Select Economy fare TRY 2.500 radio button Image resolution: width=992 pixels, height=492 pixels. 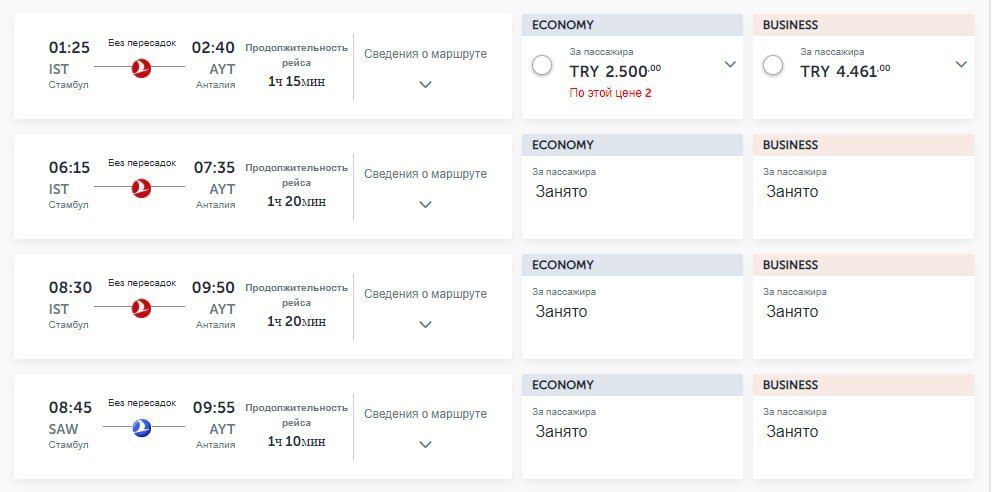[x=542, y=65]
